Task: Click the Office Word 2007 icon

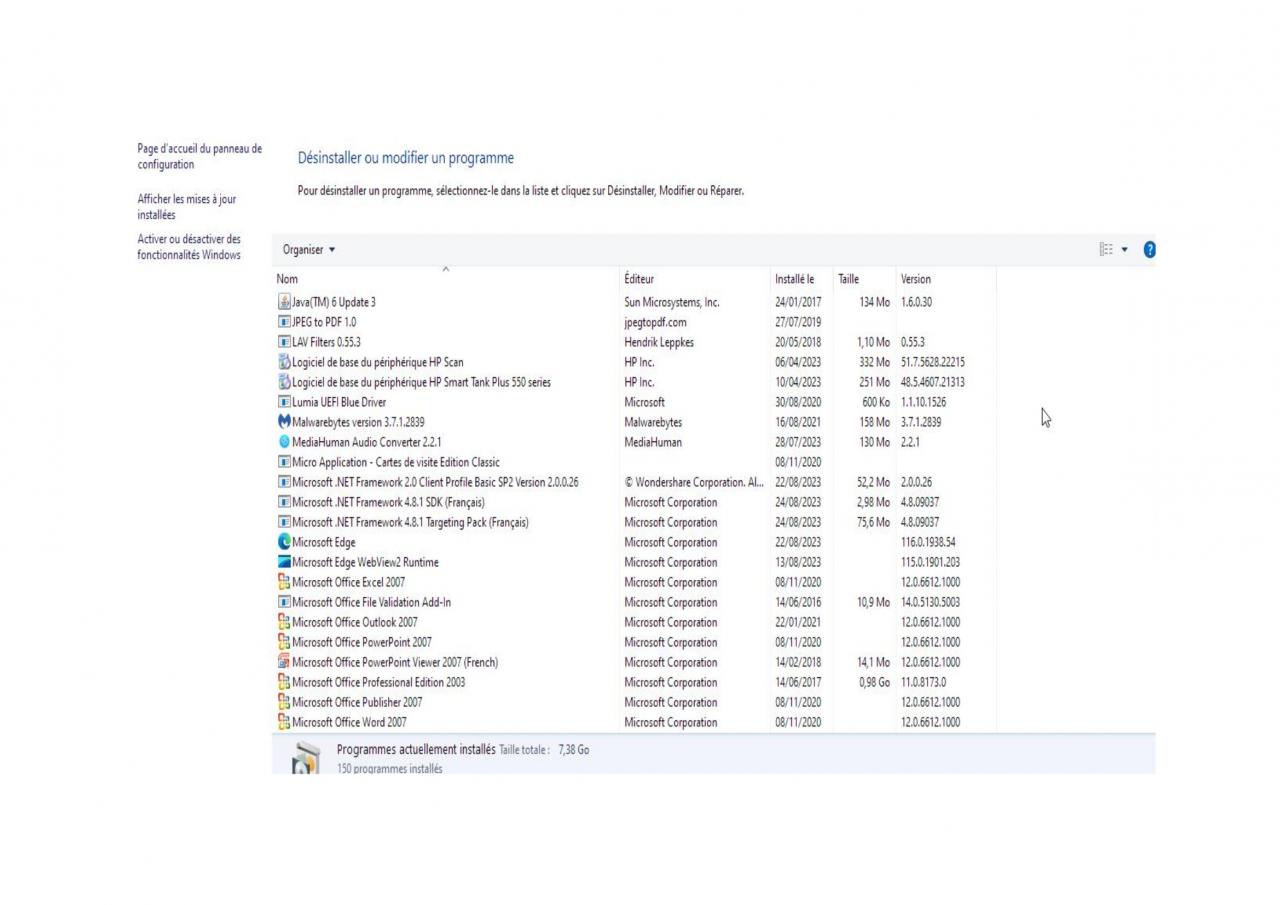Action: [284, 722]
